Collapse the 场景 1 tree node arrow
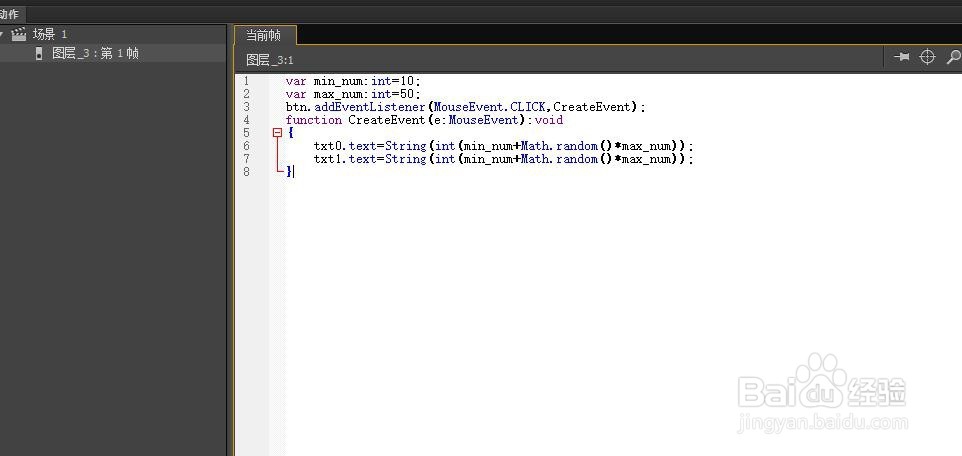This screenshot has width=962, height=456. pyautogui.click(x=2, y=34)
